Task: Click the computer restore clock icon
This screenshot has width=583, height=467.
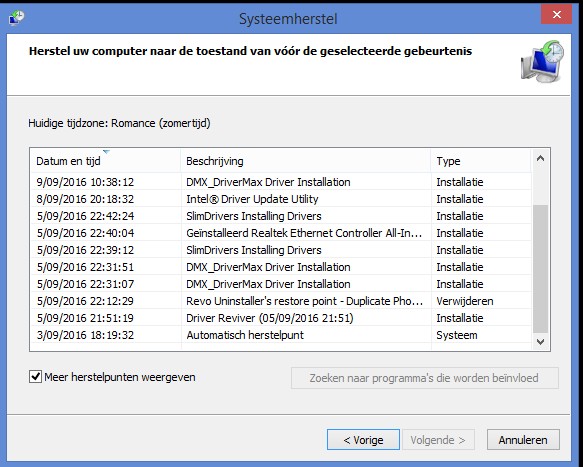Action: click(x=542, y=62)
